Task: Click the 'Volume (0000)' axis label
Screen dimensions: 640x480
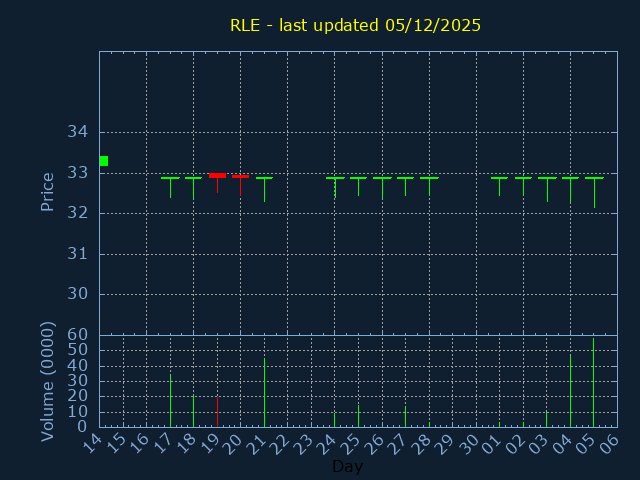Action: click(x=47, y=381)
